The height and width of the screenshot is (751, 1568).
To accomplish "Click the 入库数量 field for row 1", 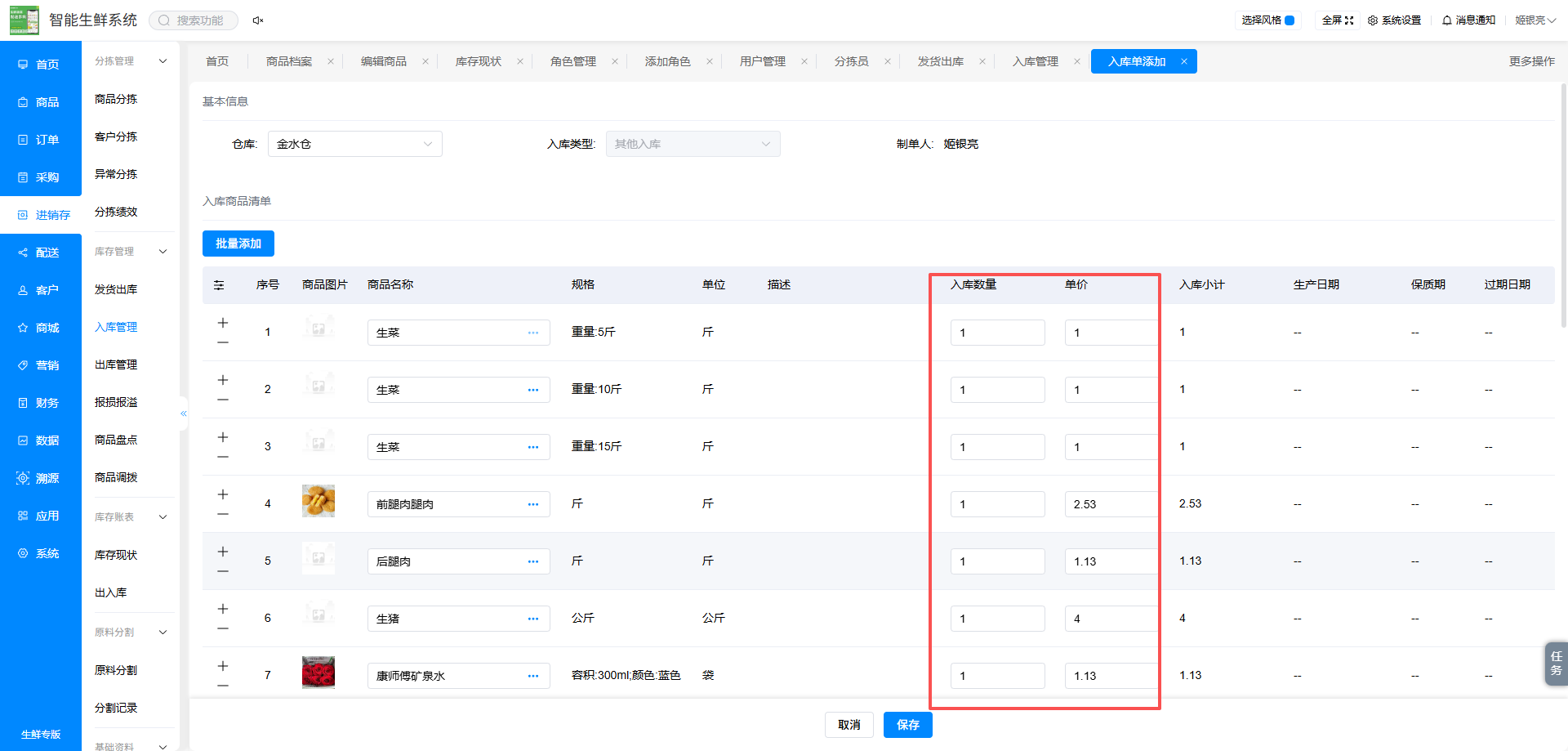I will (998, 333).
